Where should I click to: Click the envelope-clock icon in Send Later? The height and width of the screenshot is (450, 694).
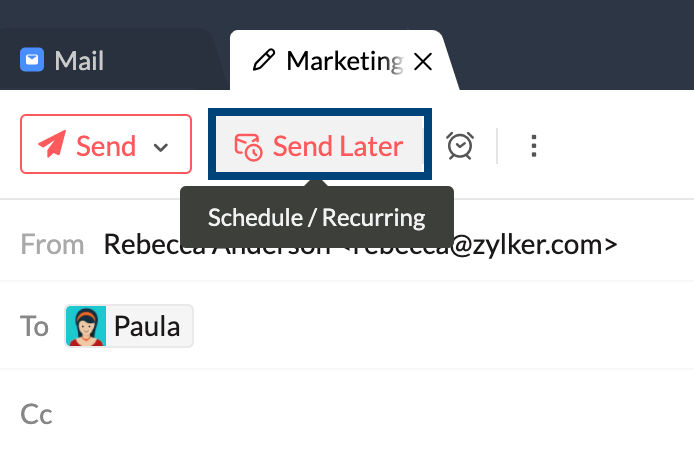[x=248, y=147]
